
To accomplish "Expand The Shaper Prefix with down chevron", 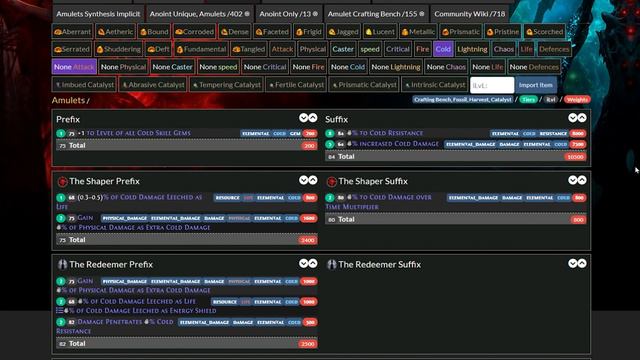I will point(303,180).
